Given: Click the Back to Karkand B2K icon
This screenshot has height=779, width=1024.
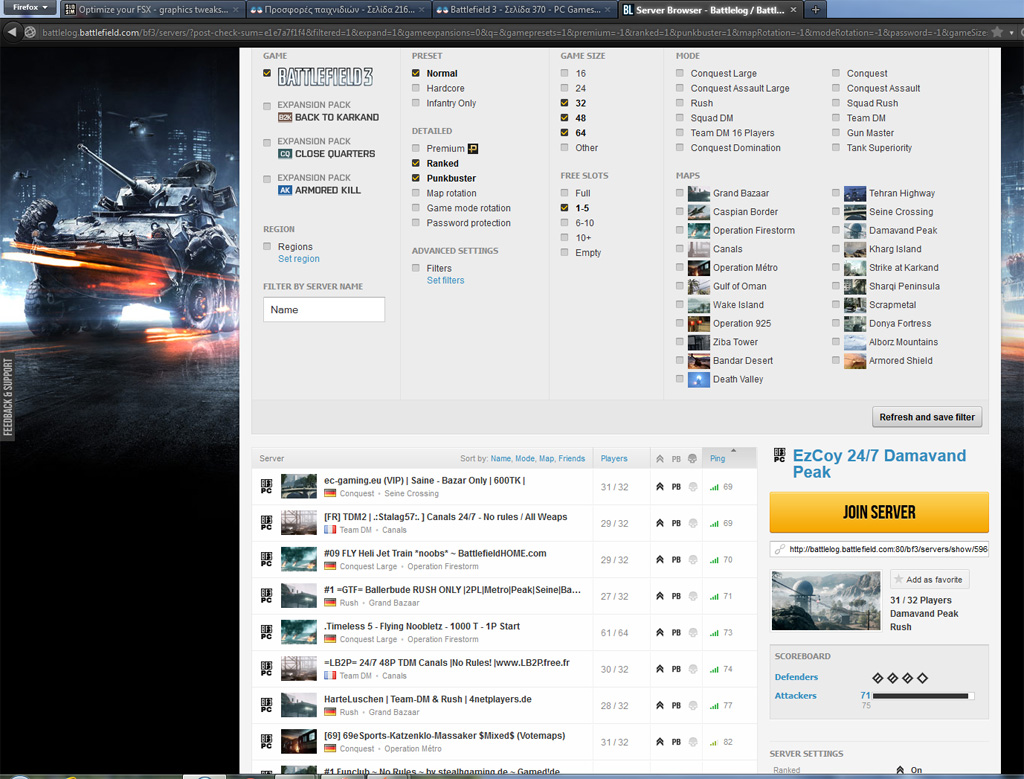Looking at the screenshot, I should [285, 118].
